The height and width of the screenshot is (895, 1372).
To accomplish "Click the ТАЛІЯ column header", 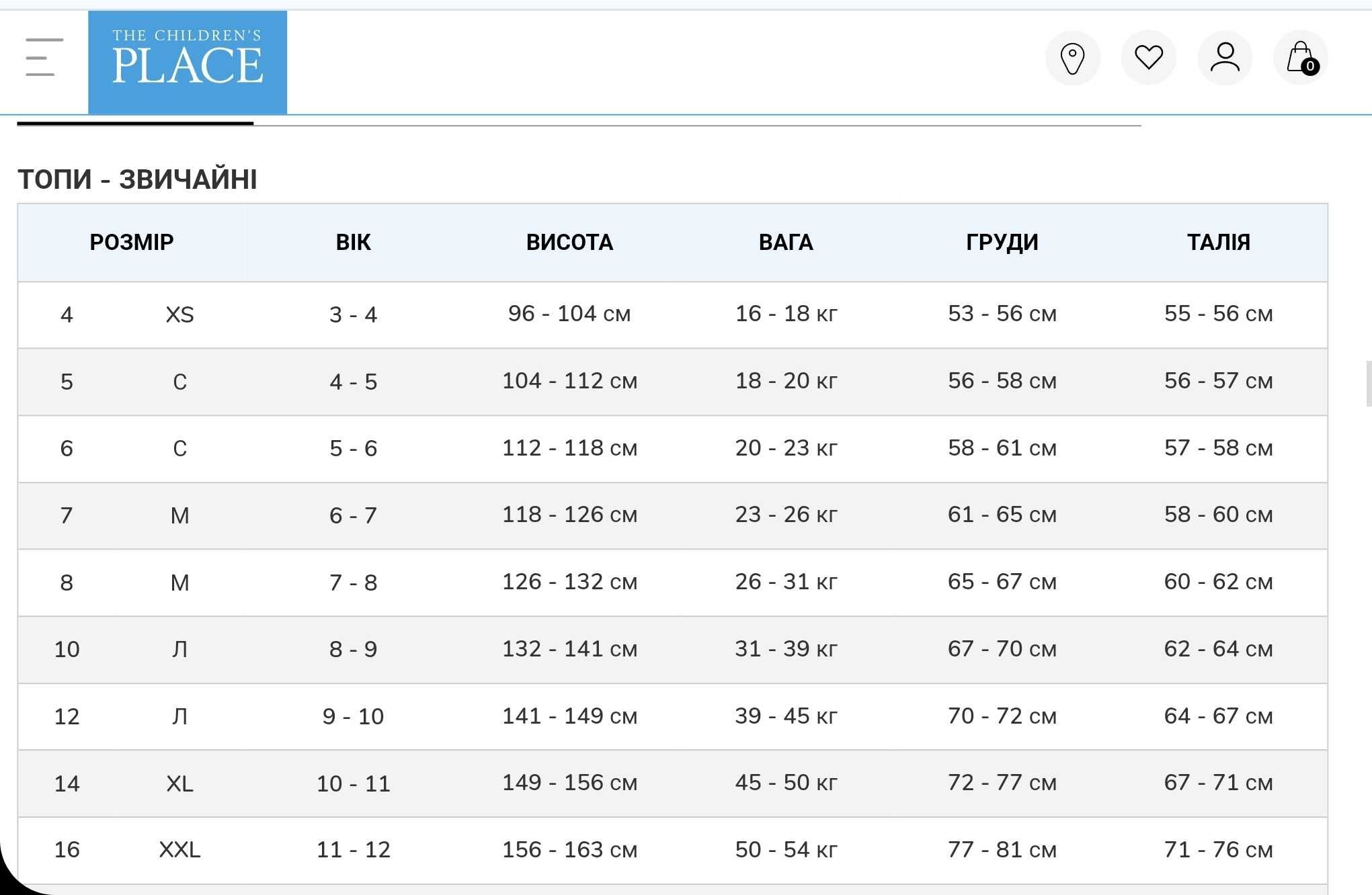I will coord(1219,242).
